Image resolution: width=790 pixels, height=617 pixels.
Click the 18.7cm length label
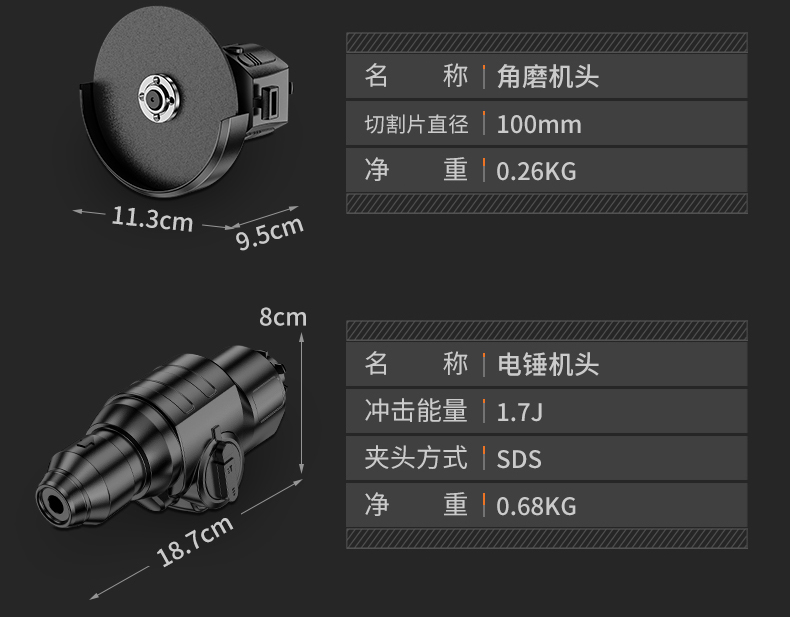click(195, 540)
